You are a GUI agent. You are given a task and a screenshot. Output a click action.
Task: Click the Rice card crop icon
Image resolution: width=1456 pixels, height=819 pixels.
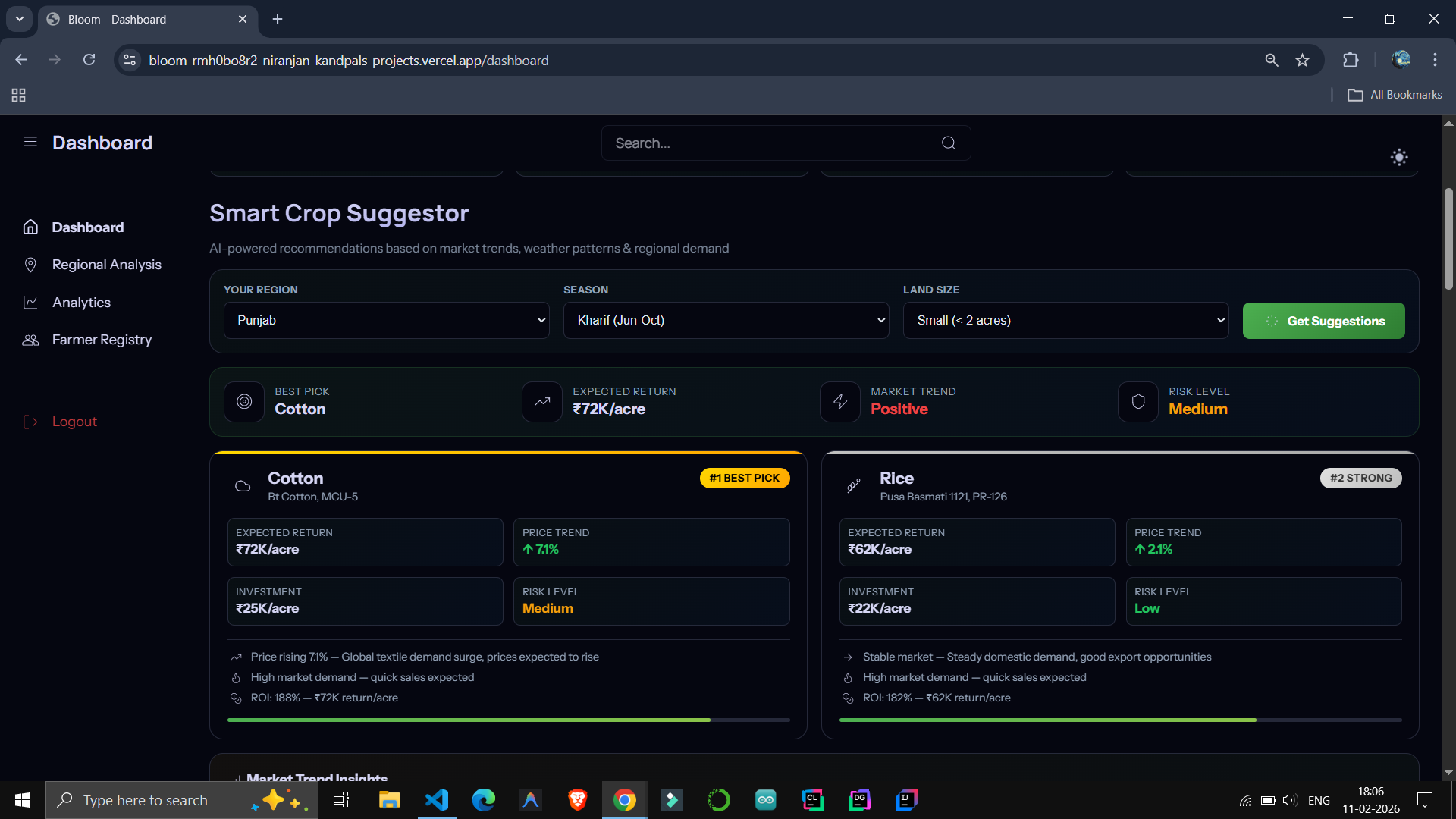[x=854, y=486]
